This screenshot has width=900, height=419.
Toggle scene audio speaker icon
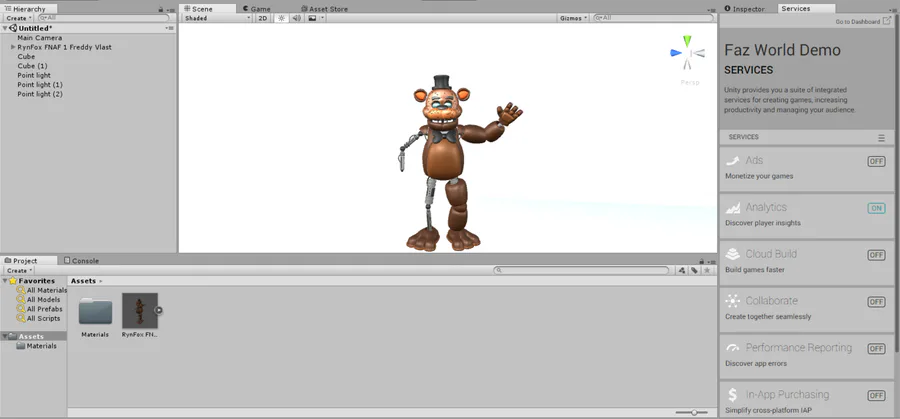[x=296, y=18]
